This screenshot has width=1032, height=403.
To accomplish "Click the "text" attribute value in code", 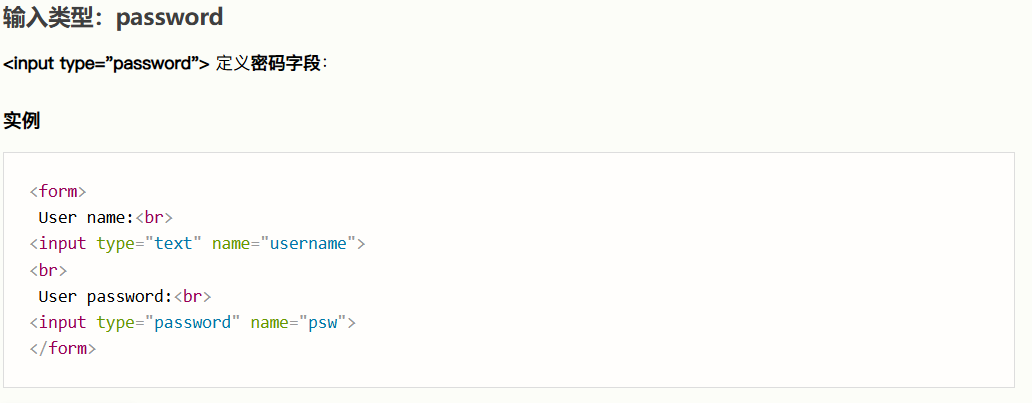I will [178, 243].
